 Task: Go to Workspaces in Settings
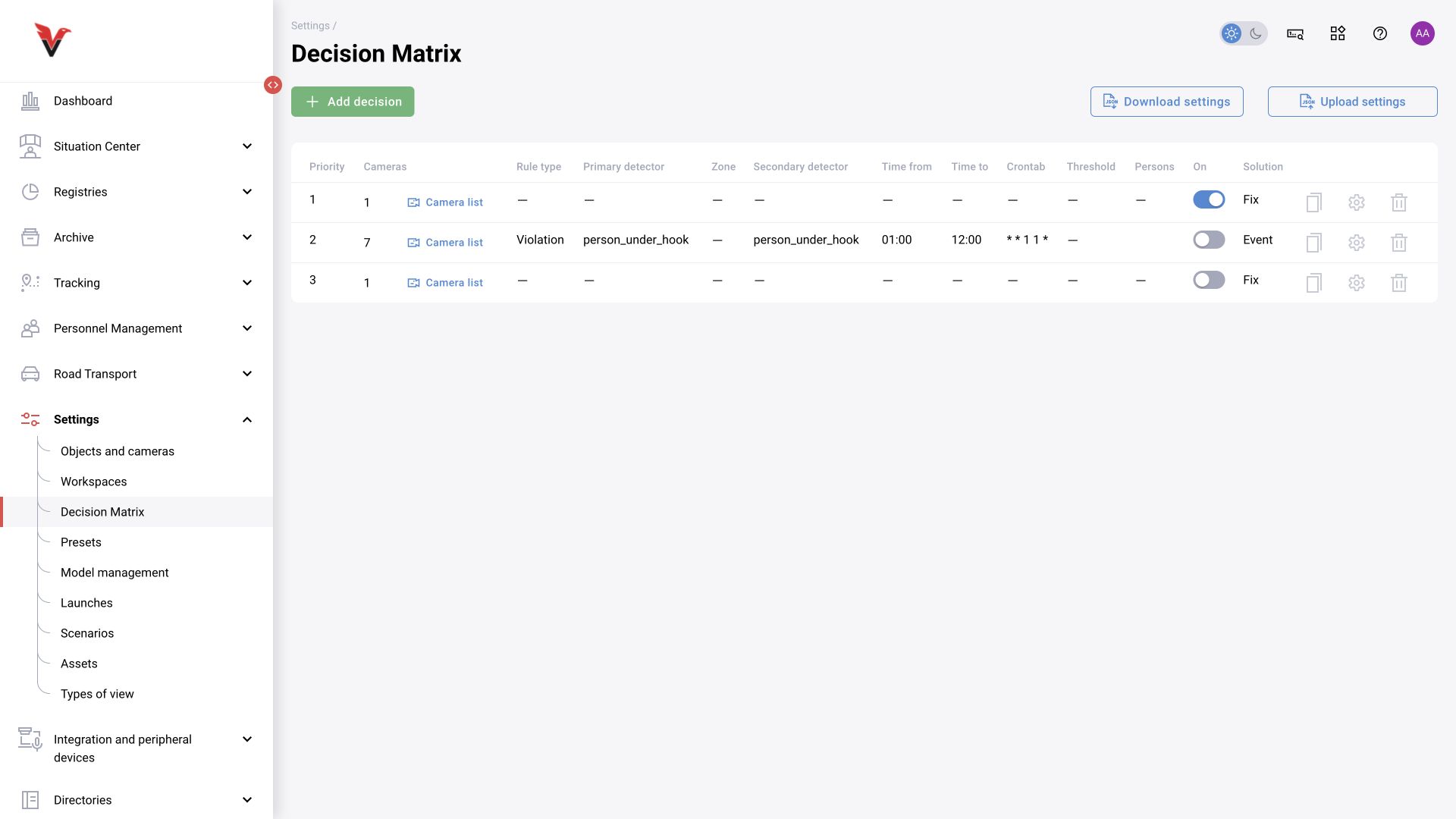point(94,482)
